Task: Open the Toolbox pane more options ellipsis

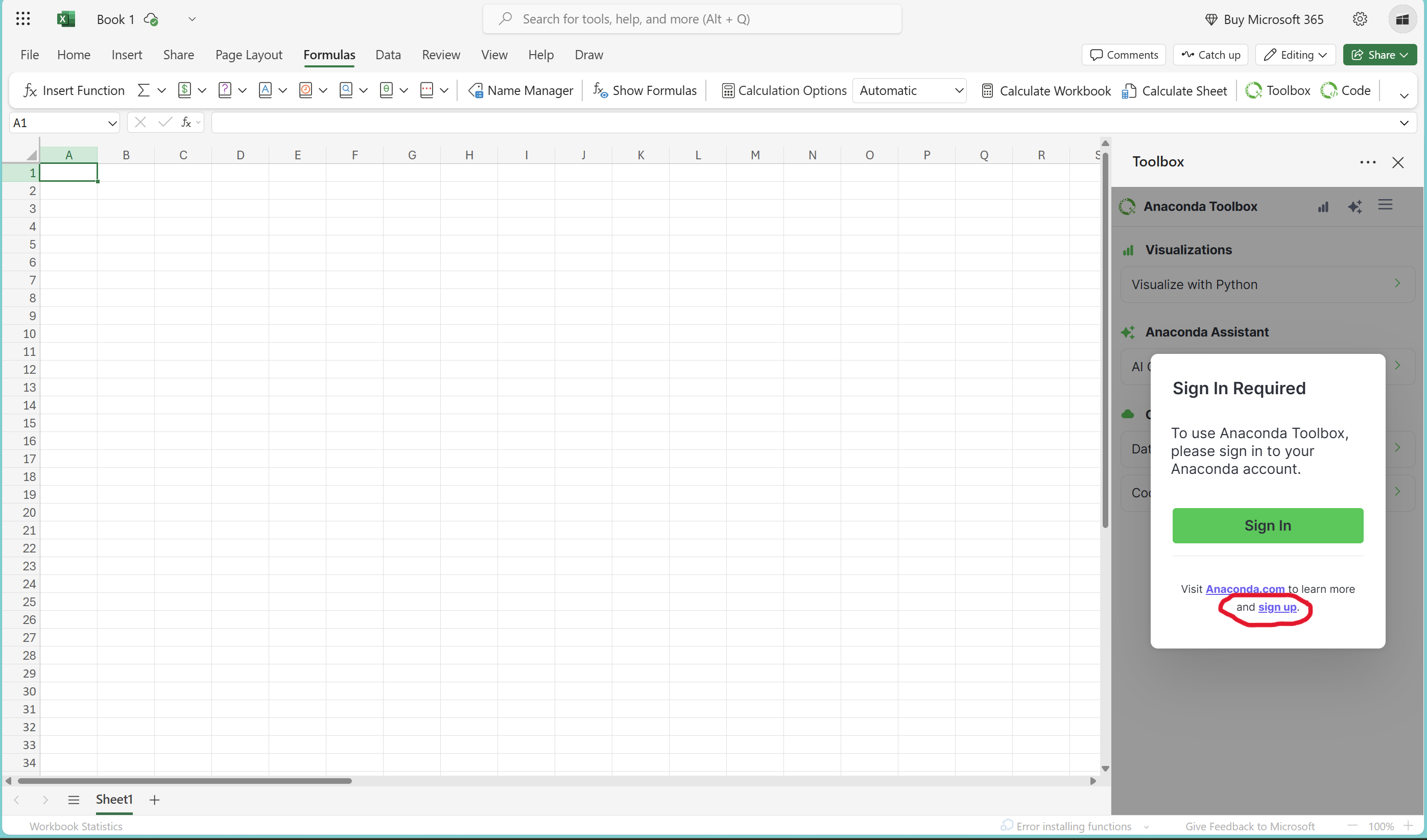Action: point(1368,162)
